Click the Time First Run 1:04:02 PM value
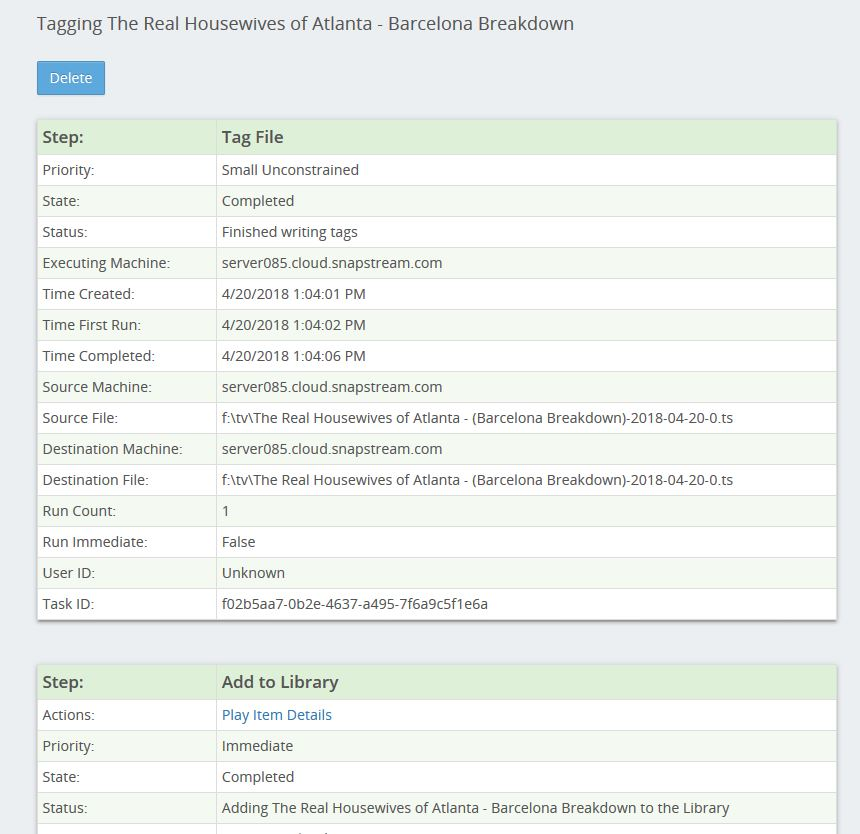The height and width of the screenshot is (834, 860). tap(293, 325)
